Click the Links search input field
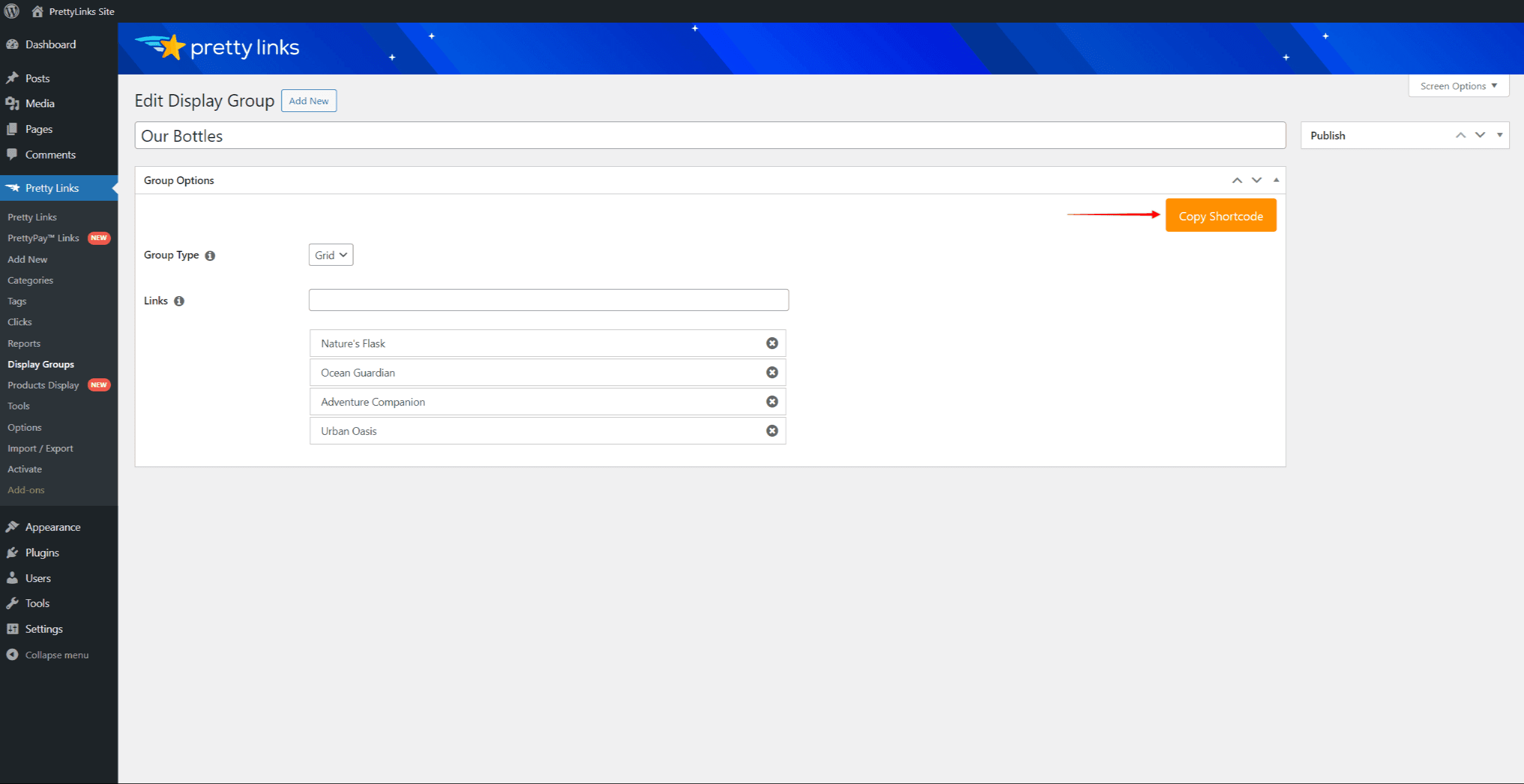The height and width of the screenshot is (784, 1524). (x=548, y=300)
